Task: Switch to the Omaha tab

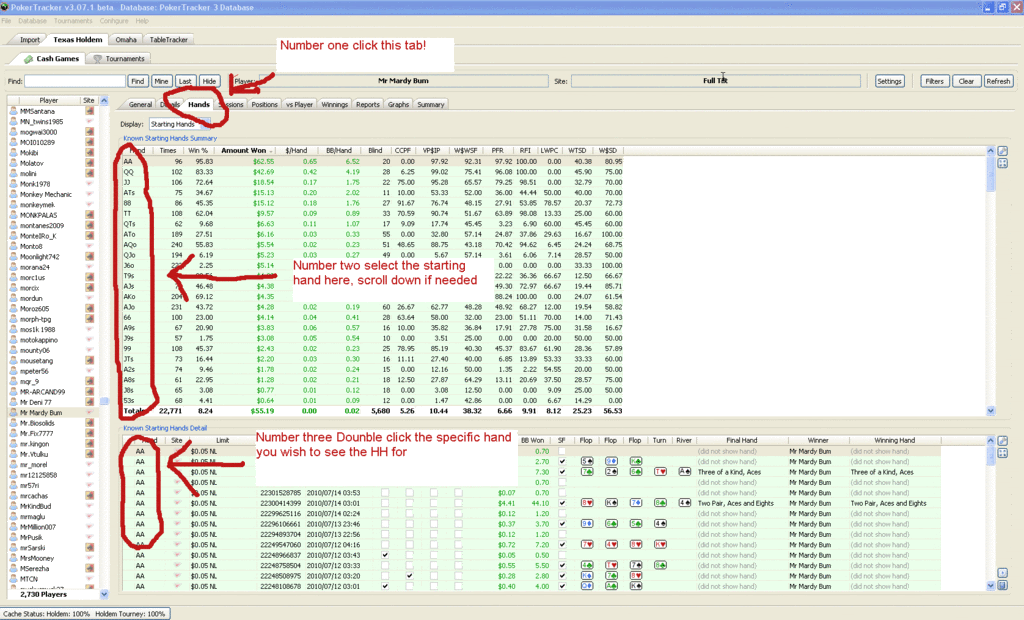Action: pyautogui.click(x=126, y=40)
